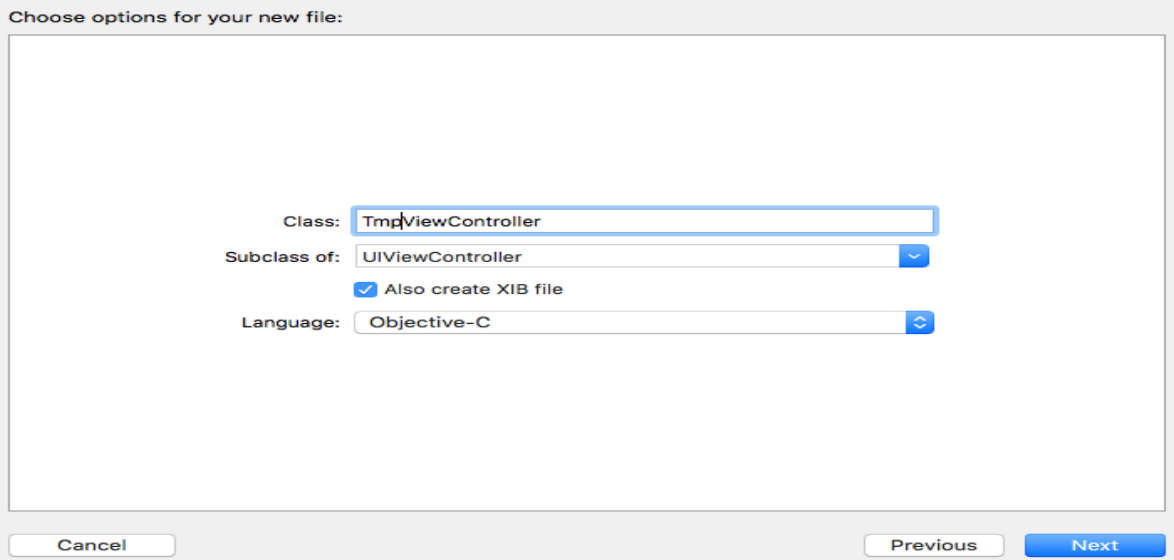The image size is (1174, 560).
Task: Go back with the Previous button
Action: coord(934,545)
